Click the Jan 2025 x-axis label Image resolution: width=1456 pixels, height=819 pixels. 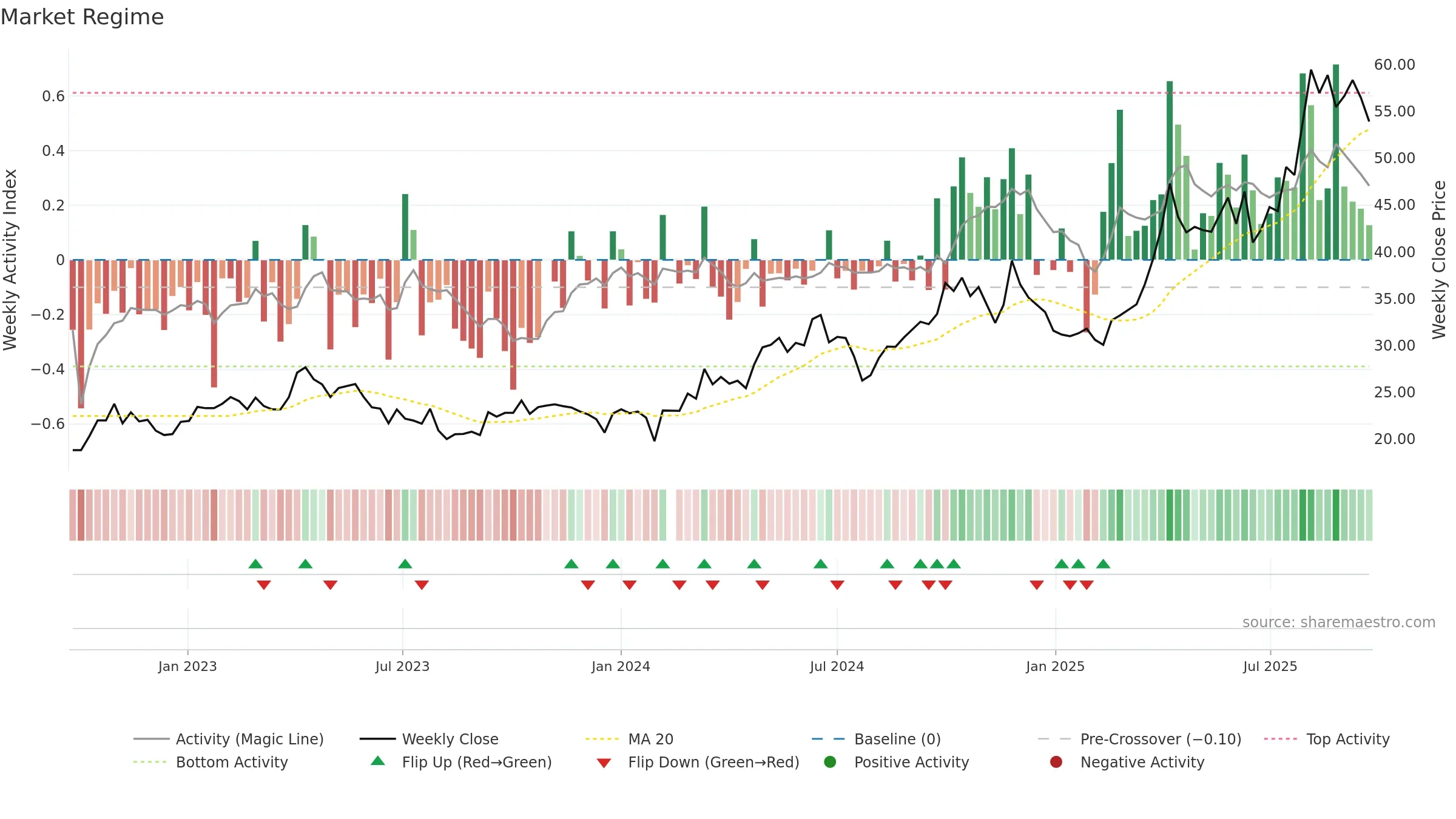coord(1055,666)
